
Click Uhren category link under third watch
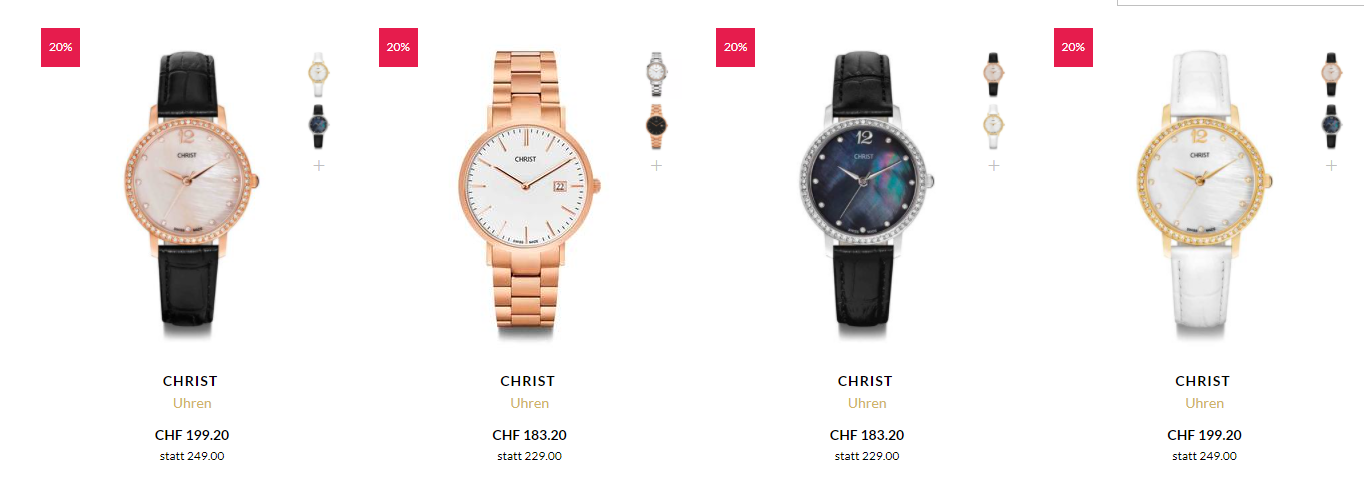[x=867, y=403]
